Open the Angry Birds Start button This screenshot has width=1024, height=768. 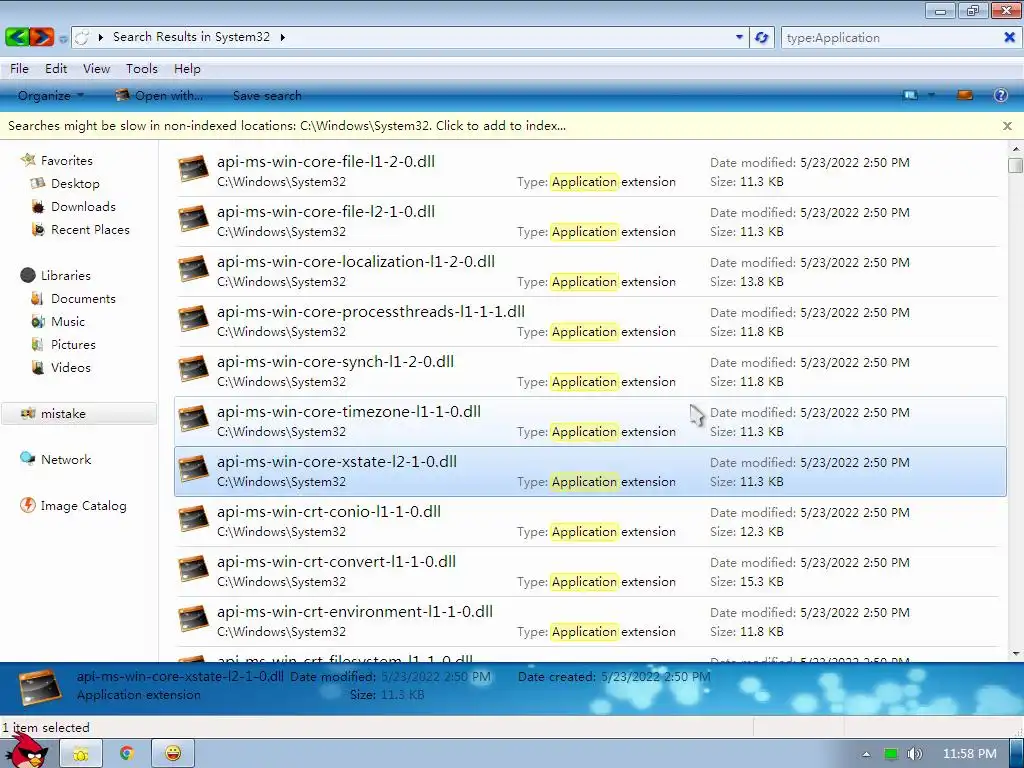29,752
